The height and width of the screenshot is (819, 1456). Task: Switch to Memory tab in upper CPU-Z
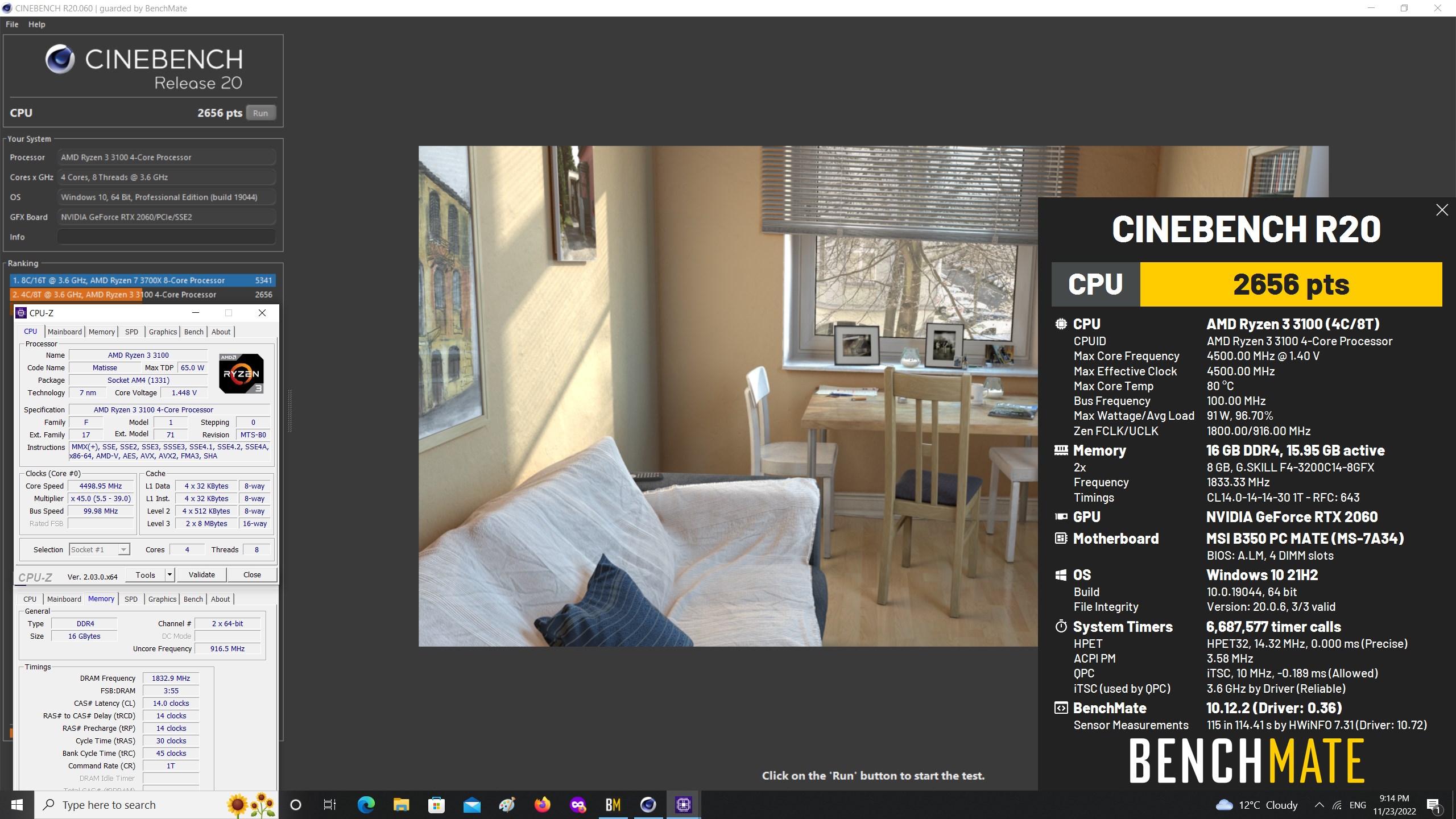(102, 332)
